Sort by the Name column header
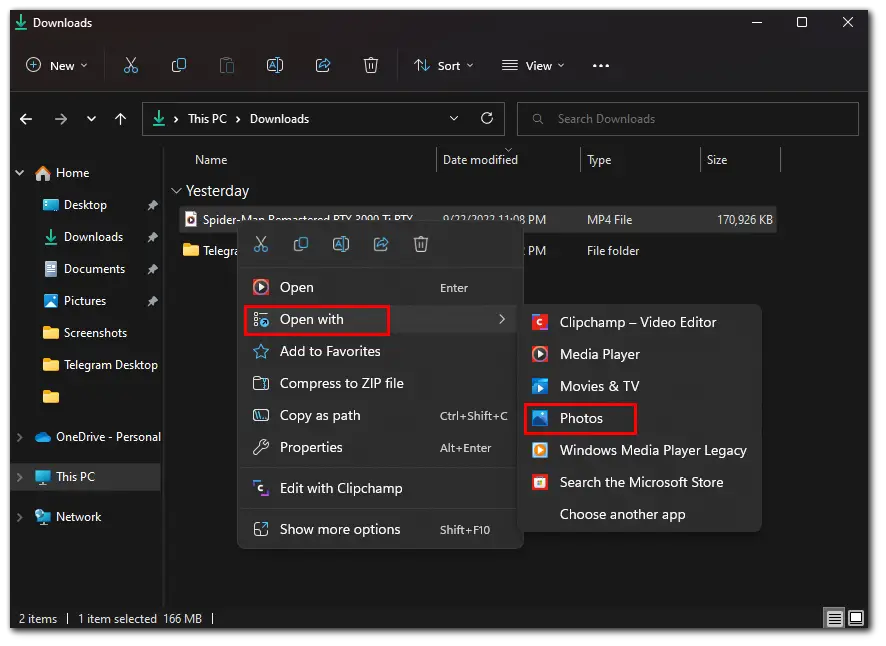Viewport: 886px width, 646px height. coord(211,160)
